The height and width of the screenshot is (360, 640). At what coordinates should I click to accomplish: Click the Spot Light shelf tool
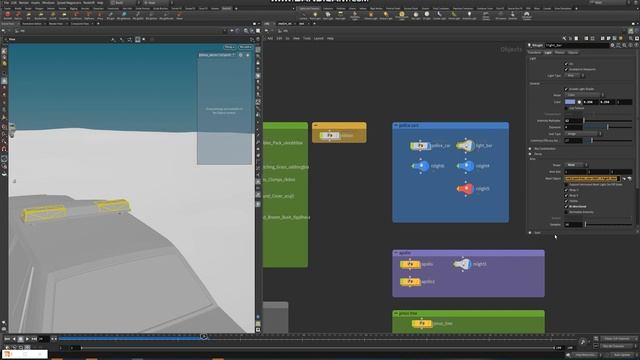[328, 16]
